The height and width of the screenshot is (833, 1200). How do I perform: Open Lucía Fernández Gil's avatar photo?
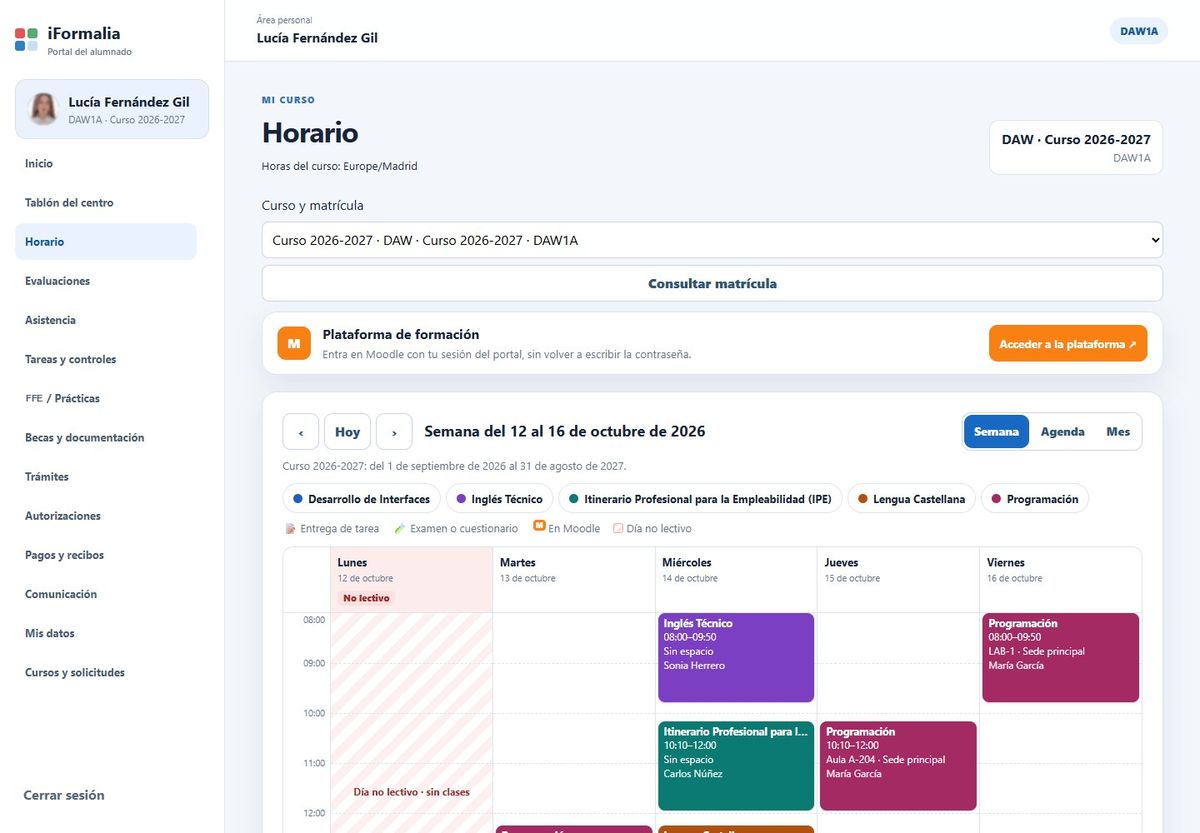(x=43, y=109)
